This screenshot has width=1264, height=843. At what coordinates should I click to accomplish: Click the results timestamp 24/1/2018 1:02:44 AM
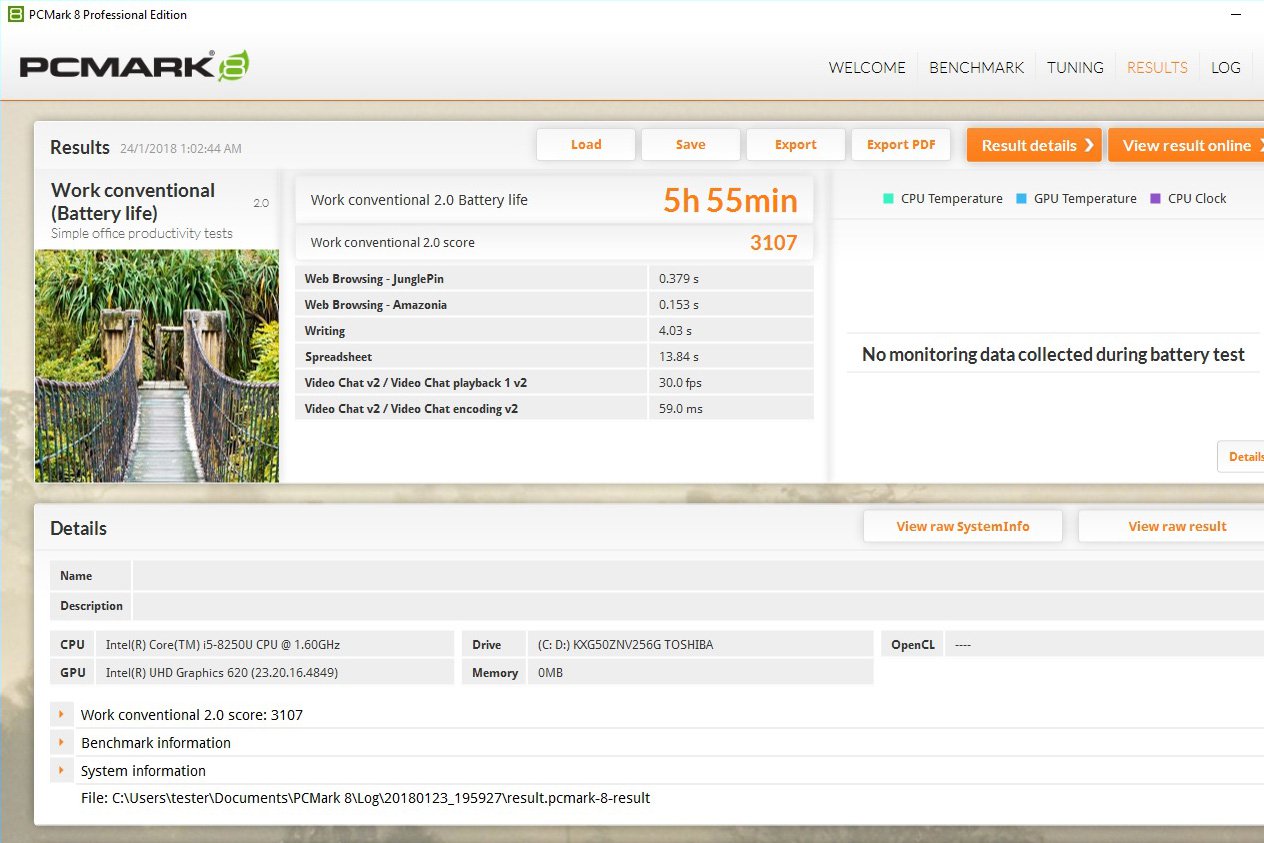pos(180,149)
